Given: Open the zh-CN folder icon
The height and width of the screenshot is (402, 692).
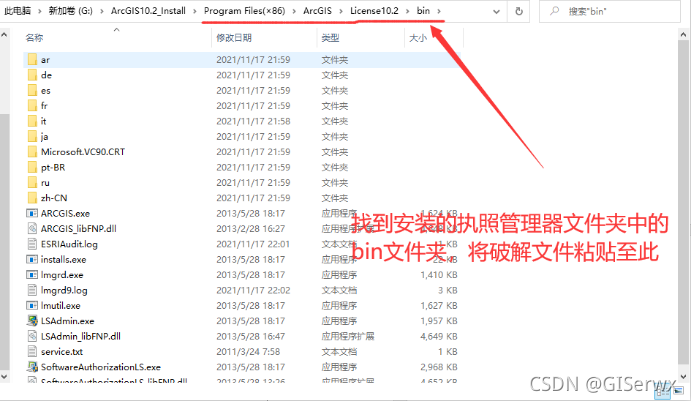Looking at the screenshot, I should [x=32, y=198].
